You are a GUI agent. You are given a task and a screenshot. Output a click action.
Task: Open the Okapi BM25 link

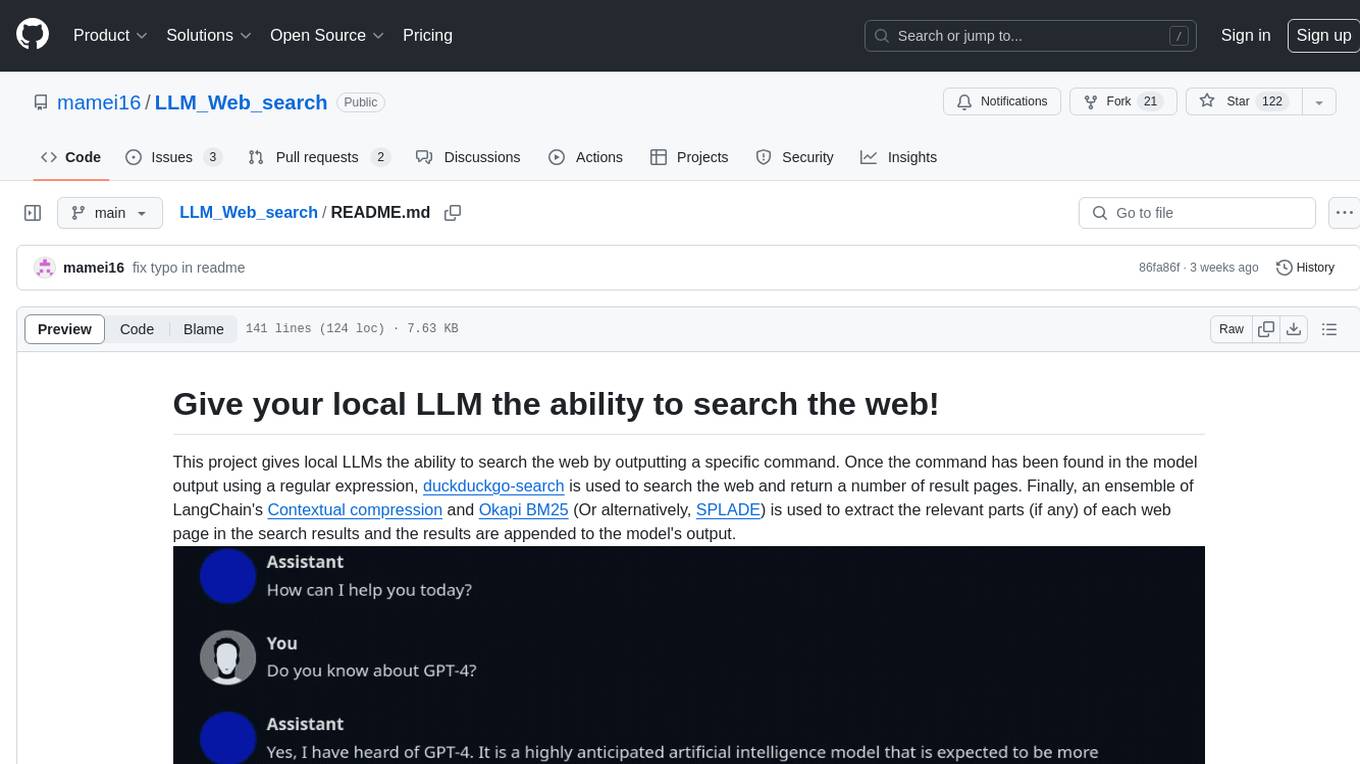(523, 510)
